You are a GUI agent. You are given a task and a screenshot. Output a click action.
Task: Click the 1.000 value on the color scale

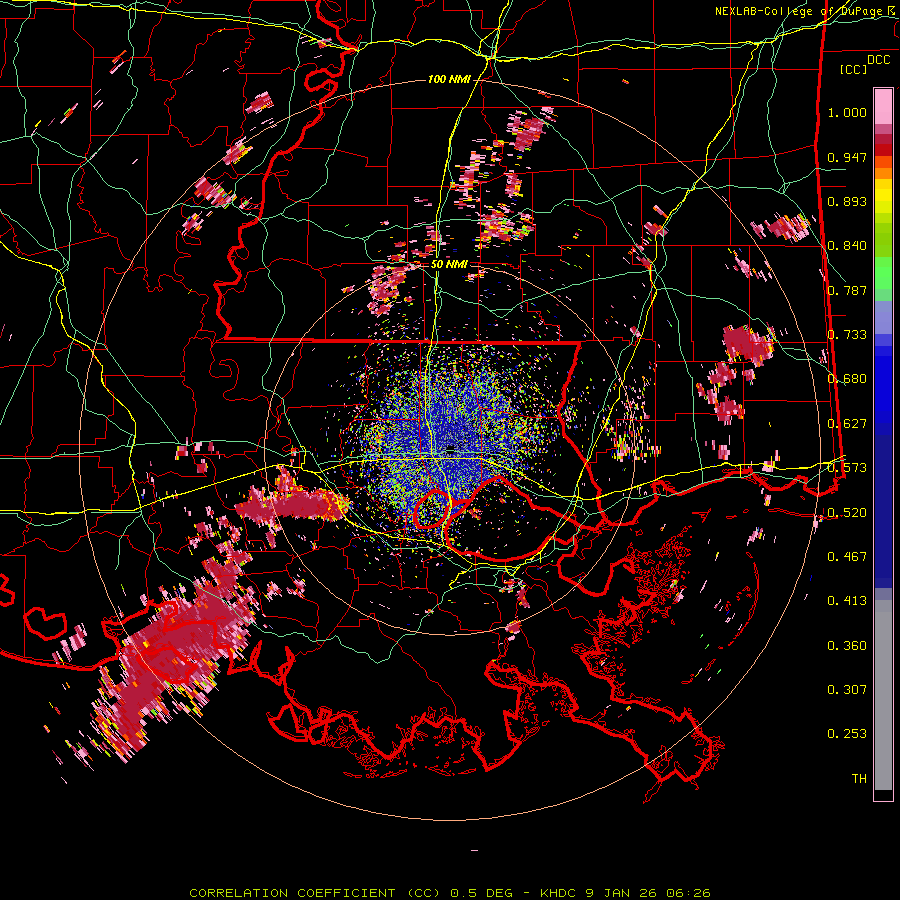point(847,112)
